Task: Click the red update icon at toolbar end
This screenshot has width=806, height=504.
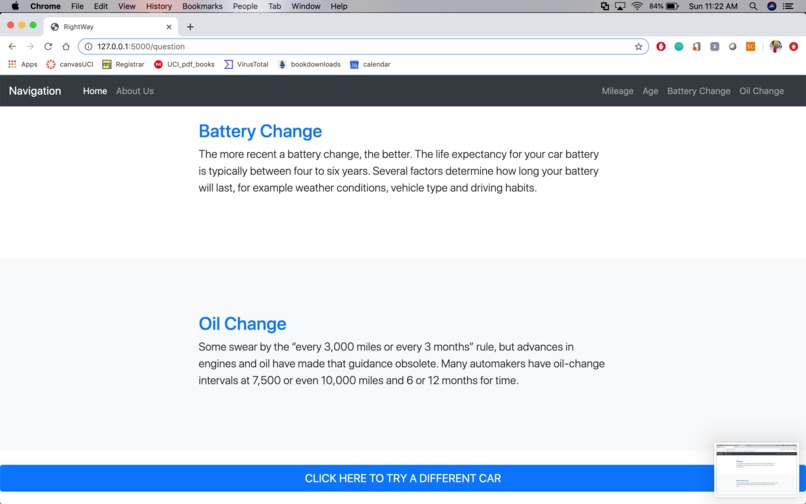Action: 794,46
